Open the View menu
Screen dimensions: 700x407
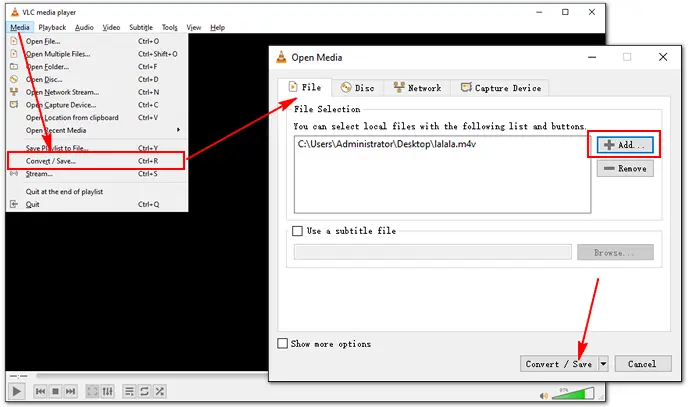tap(194, 27)
